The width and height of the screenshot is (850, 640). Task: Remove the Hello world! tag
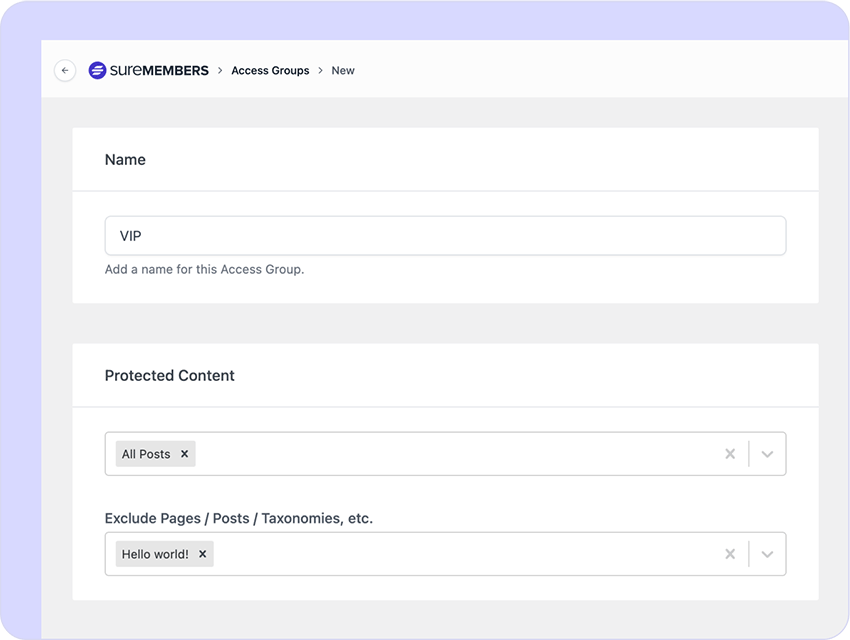[x=203, y=554]
